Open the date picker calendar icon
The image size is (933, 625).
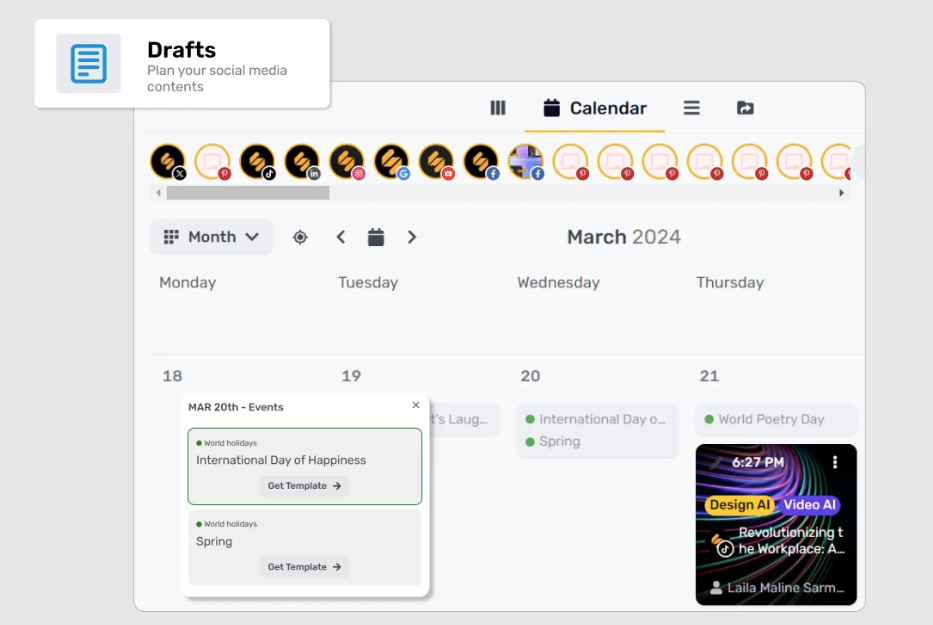click(375, 237)
